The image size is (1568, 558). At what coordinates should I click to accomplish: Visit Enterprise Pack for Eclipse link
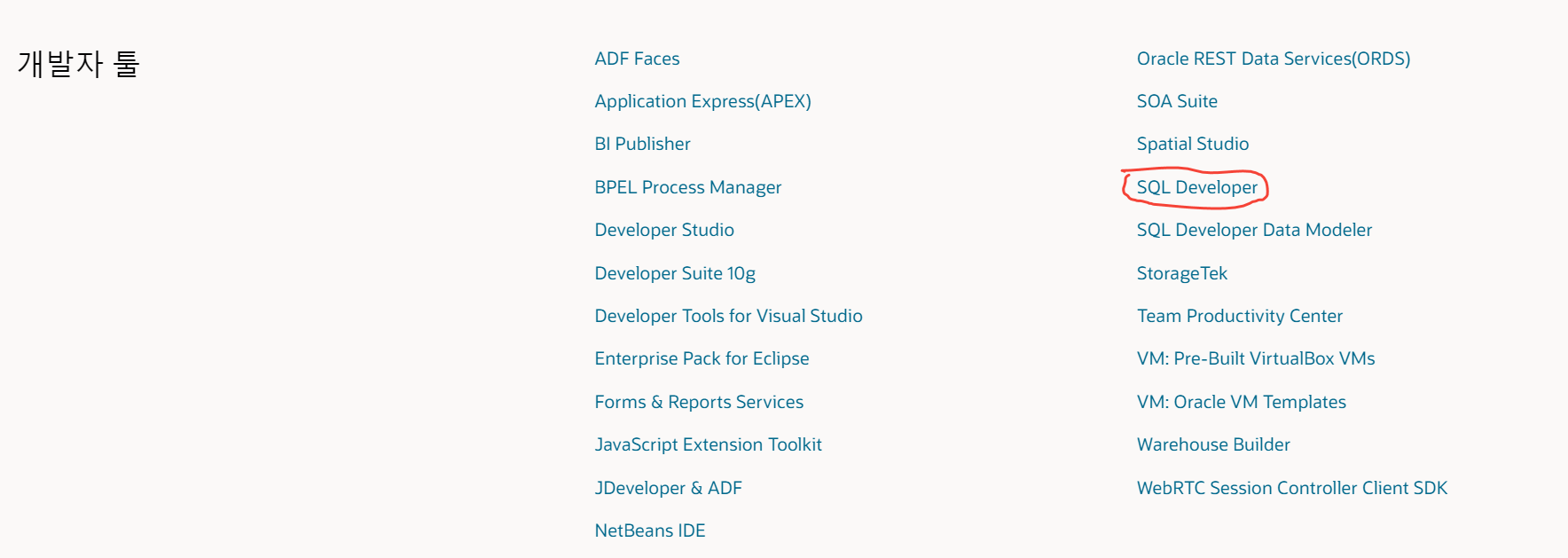click(702, 358)
